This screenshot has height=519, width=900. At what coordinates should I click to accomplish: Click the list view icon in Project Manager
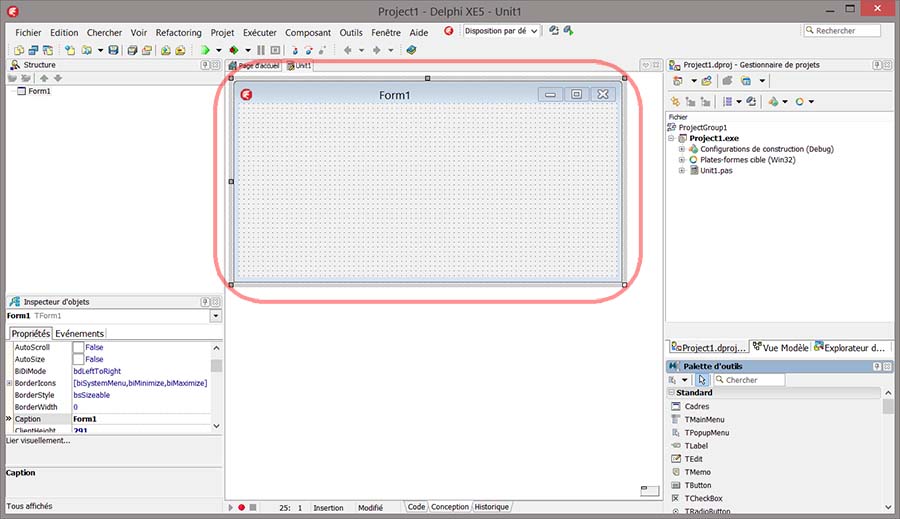click(x=727, y=102)
